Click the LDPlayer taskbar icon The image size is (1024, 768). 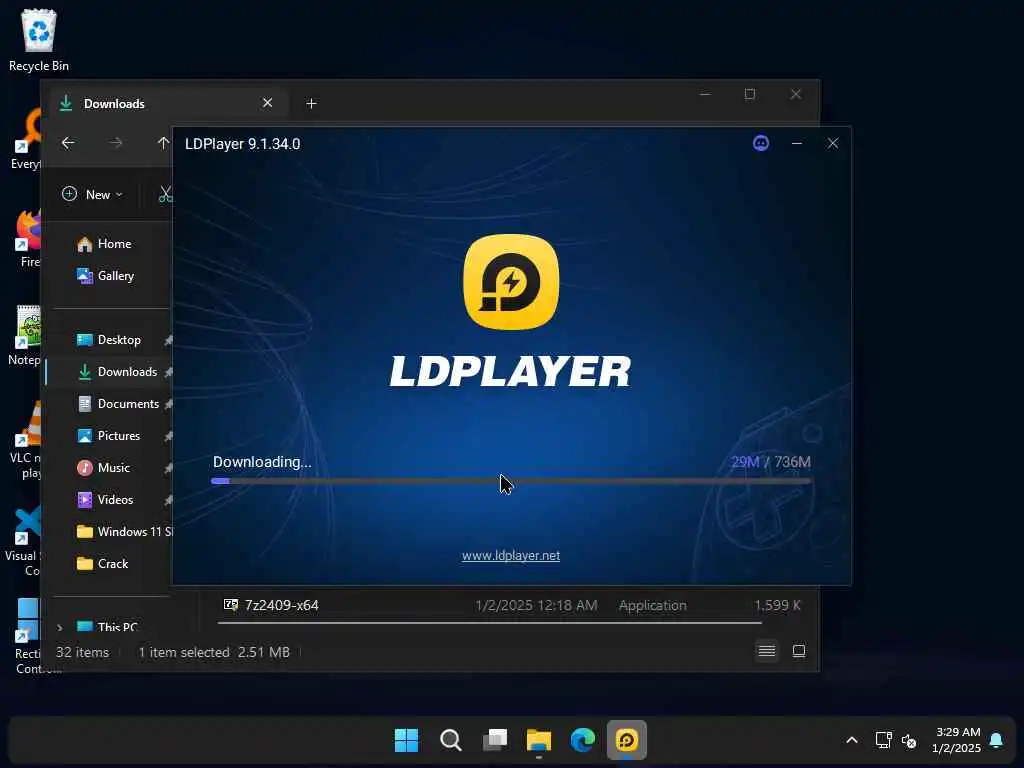click(627, 740)
